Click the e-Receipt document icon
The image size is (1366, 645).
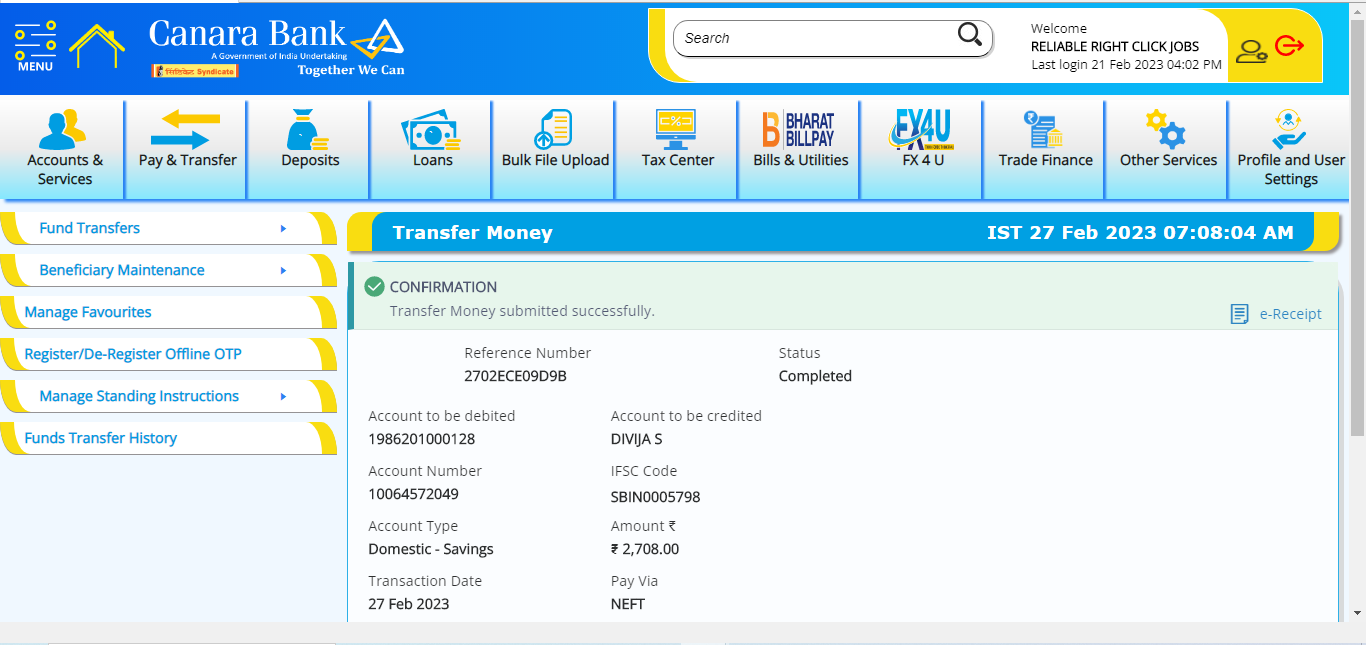pyautogui.click(x=1239, y=314)
